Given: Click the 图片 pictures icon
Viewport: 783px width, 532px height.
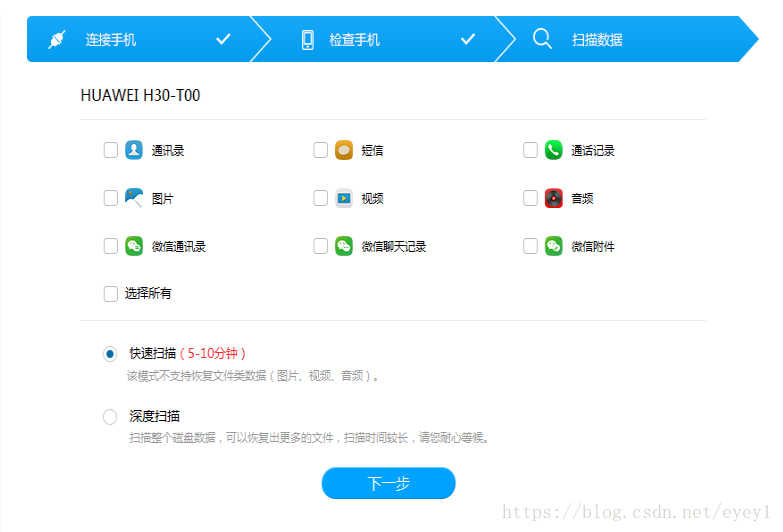Looking at the screenshot, I should [134, 198].
